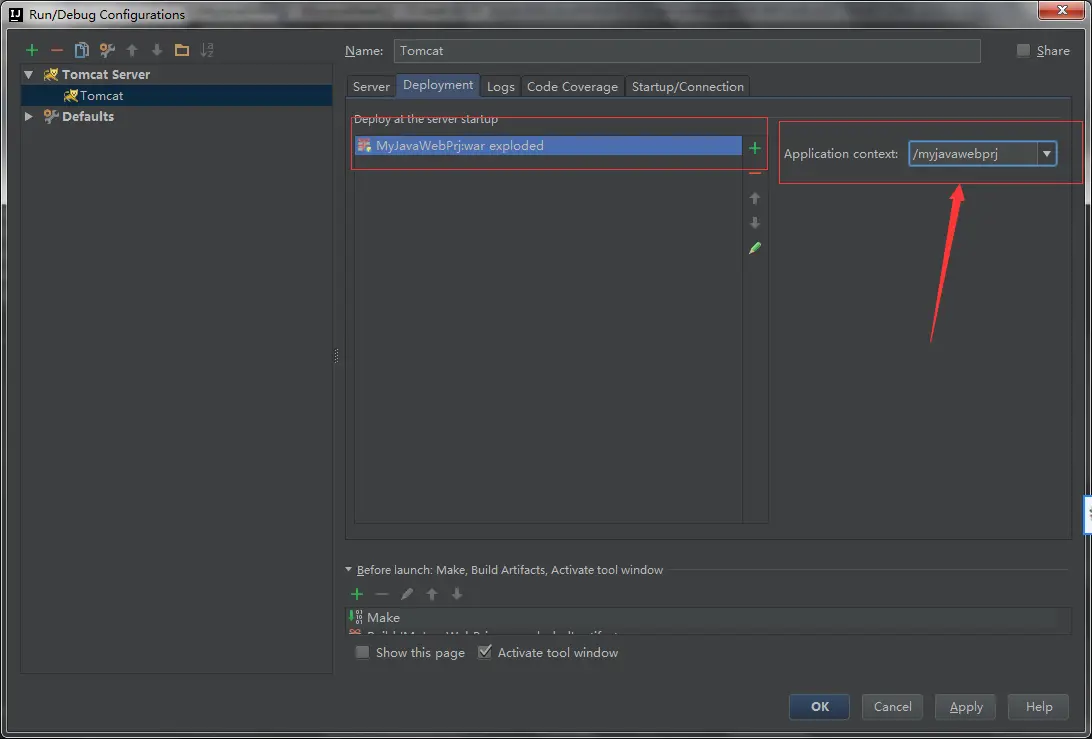Close the Run/Debug Configurations dialog
The height and width of the screenshot is (739, 1092).
1062,10
